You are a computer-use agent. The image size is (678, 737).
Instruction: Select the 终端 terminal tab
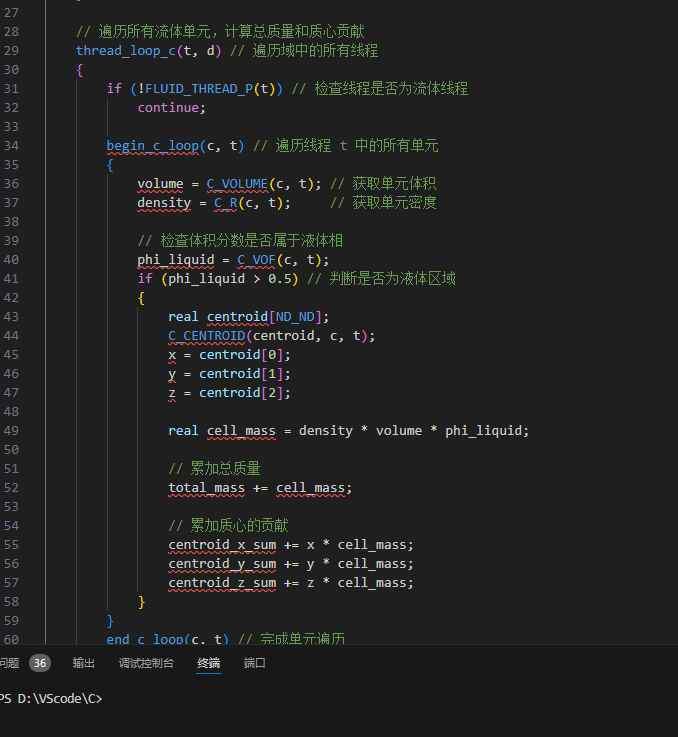pos(208,663)
